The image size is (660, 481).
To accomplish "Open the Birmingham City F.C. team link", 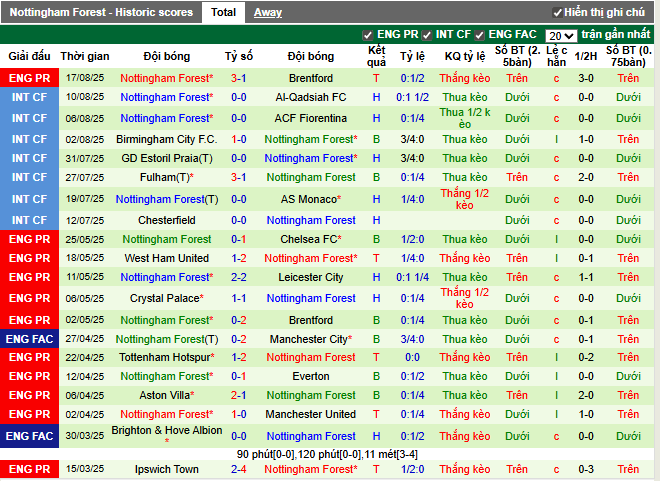I will (x=167, y=139).
